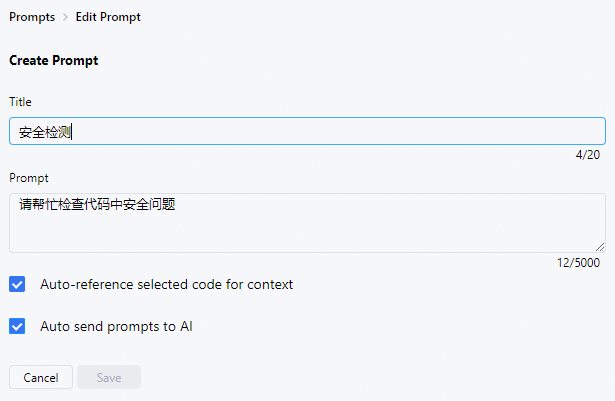
Task: Uncheck Auto send prompts to AI checkbox
Action: 17,326
